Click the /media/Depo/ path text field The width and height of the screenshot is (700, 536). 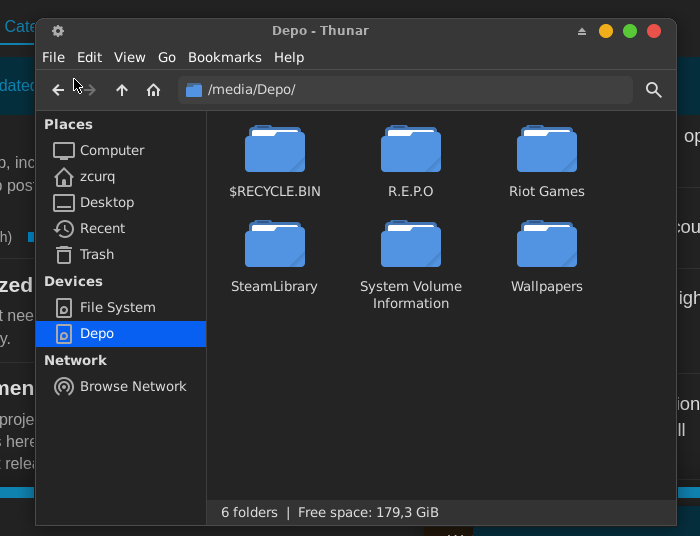pyautogui.click(x=405, y=90)
